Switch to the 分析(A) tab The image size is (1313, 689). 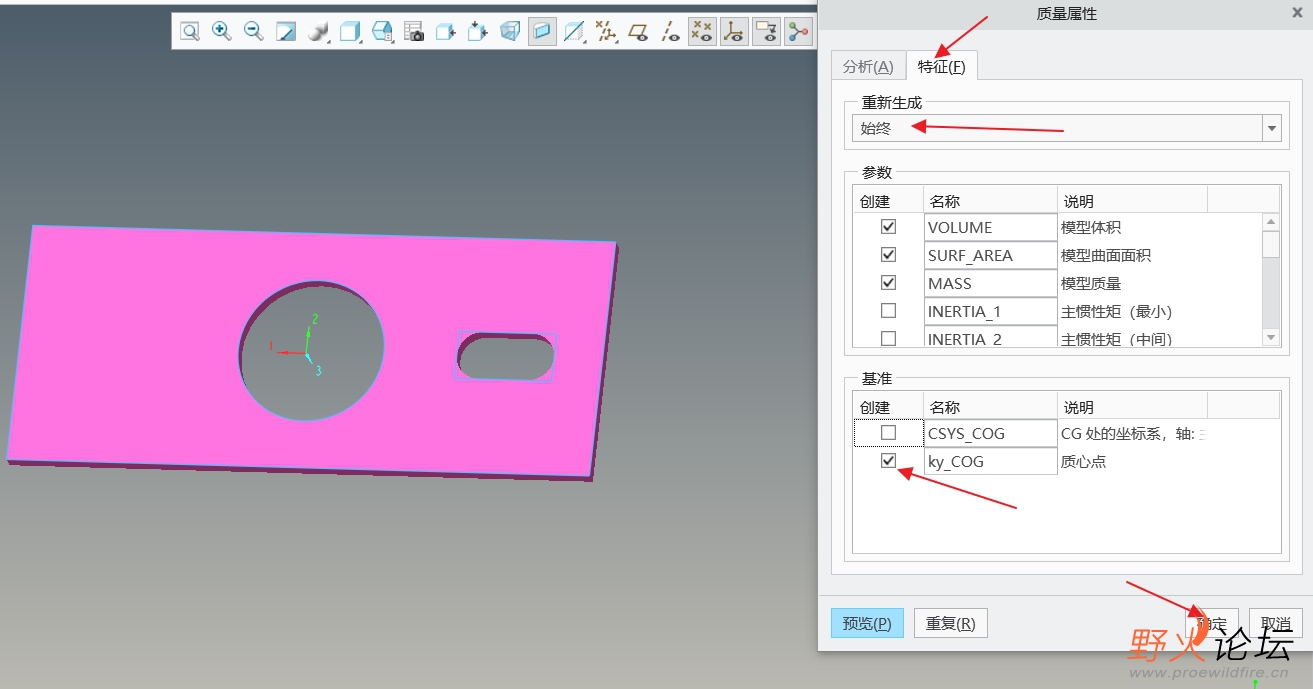coord(867,66)
